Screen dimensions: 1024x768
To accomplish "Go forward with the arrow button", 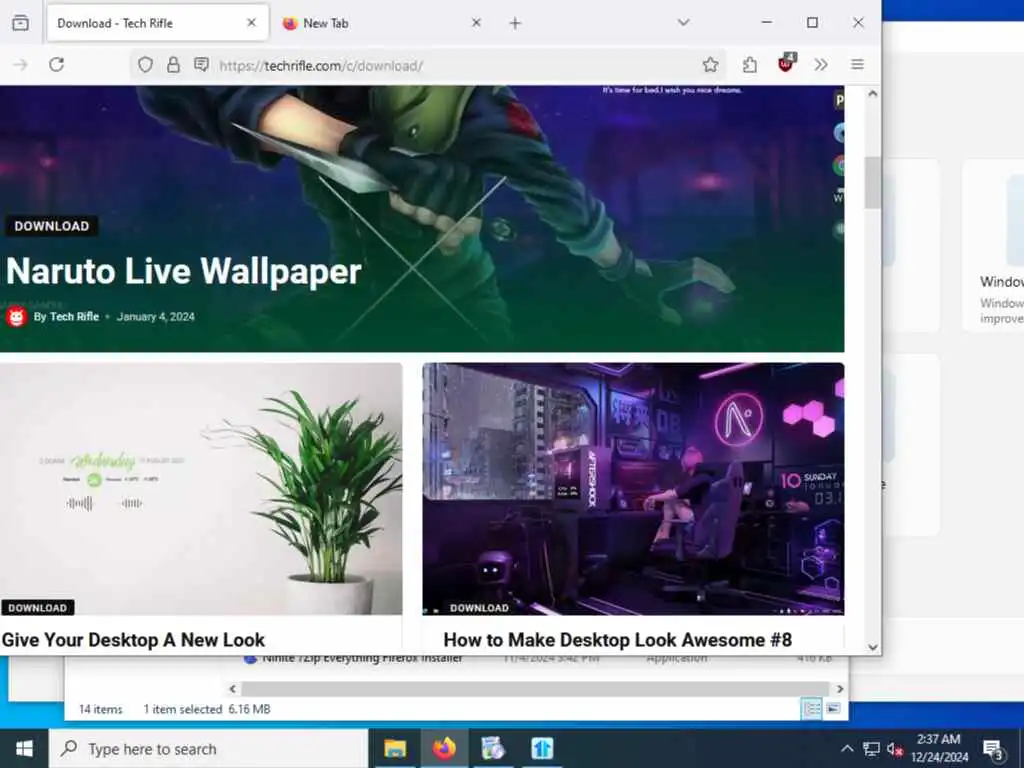I will point(20,65).
